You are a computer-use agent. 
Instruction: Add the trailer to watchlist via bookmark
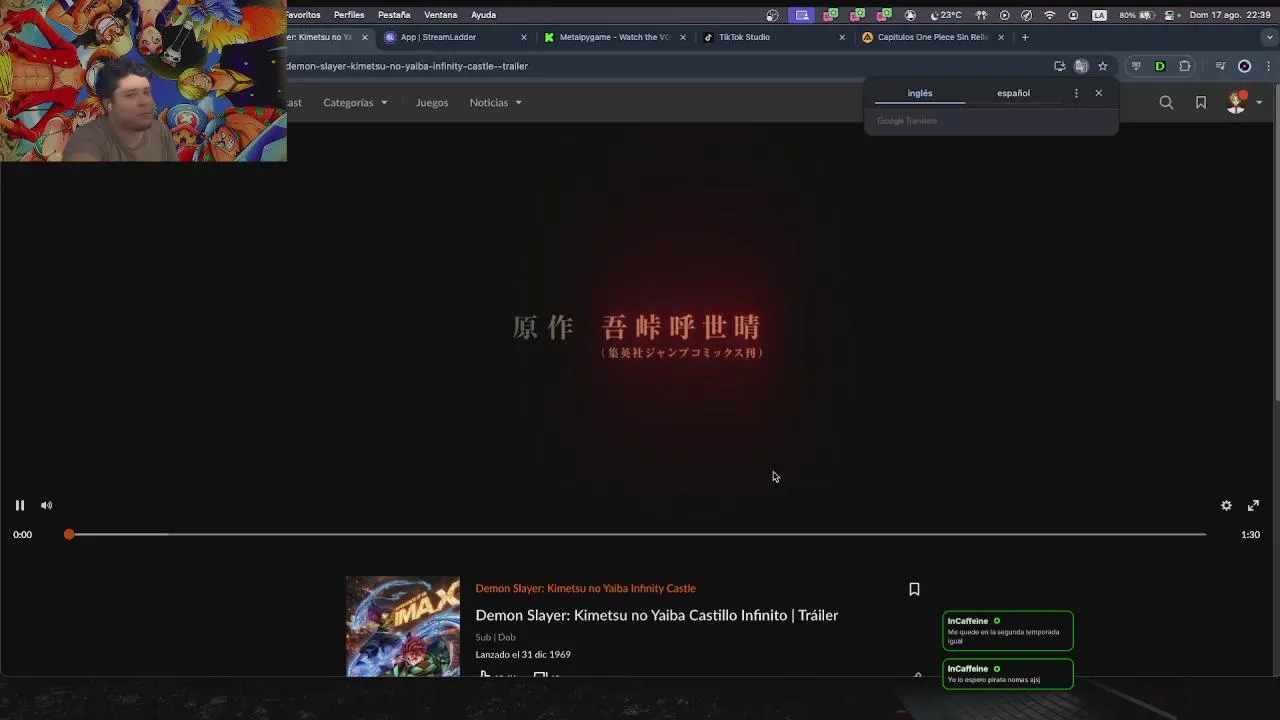click(914, 589)
